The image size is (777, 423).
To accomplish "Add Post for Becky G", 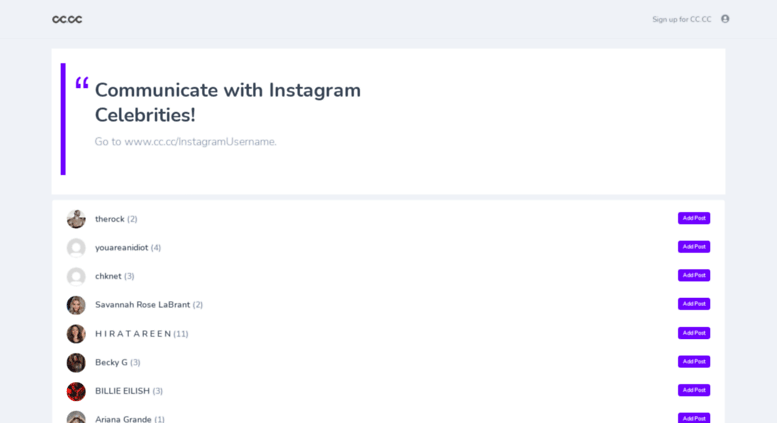I will tap(694, 362).
